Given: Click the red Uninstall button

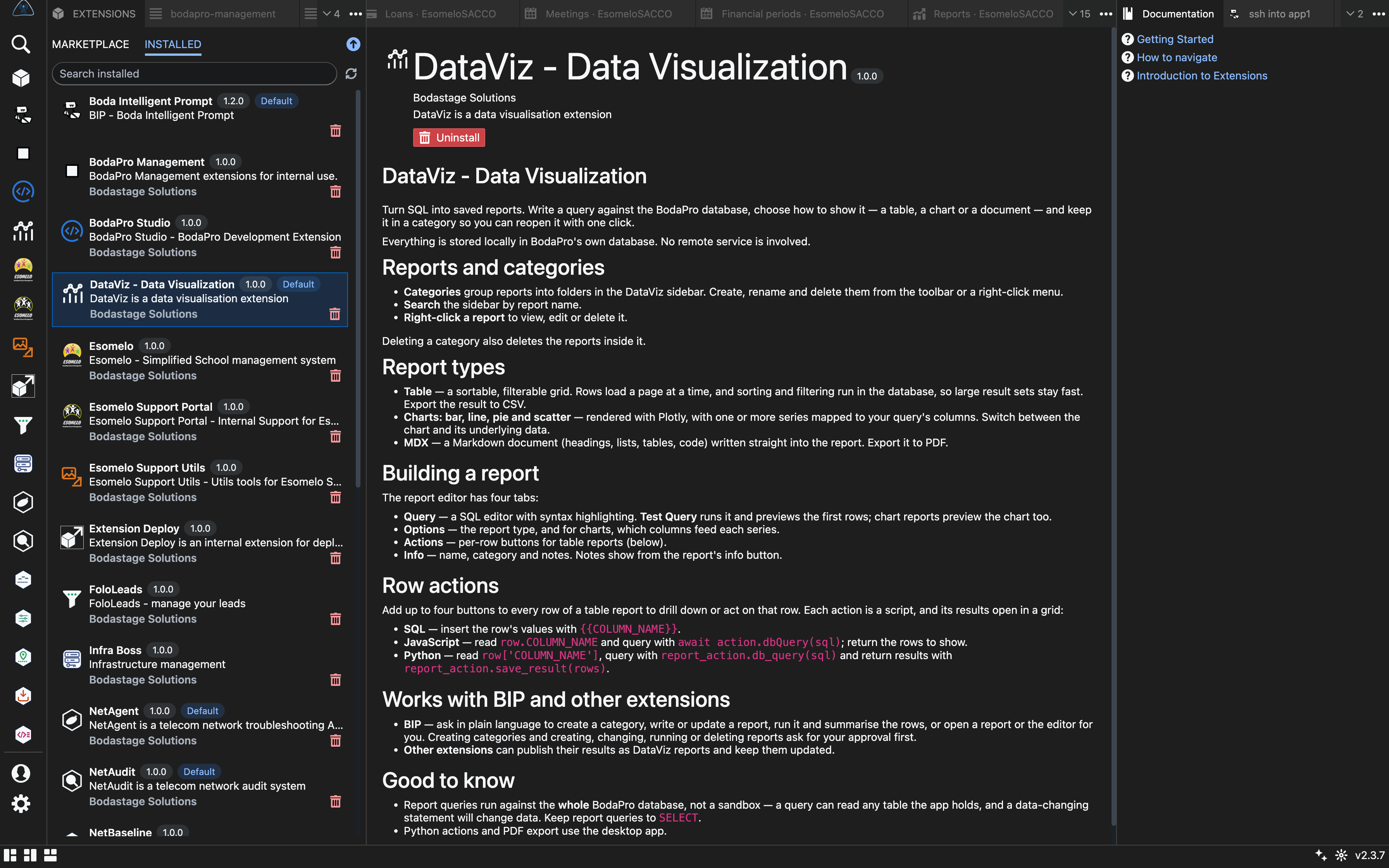Looking at the screenshot, I should [449, 138].
